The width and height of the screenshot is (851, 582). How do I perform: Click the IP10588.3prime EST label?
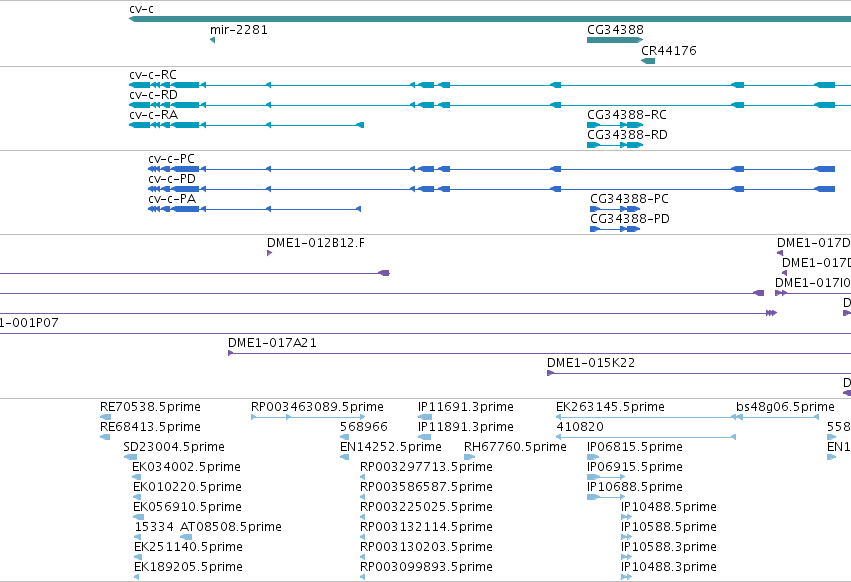(x=669, y=547)
